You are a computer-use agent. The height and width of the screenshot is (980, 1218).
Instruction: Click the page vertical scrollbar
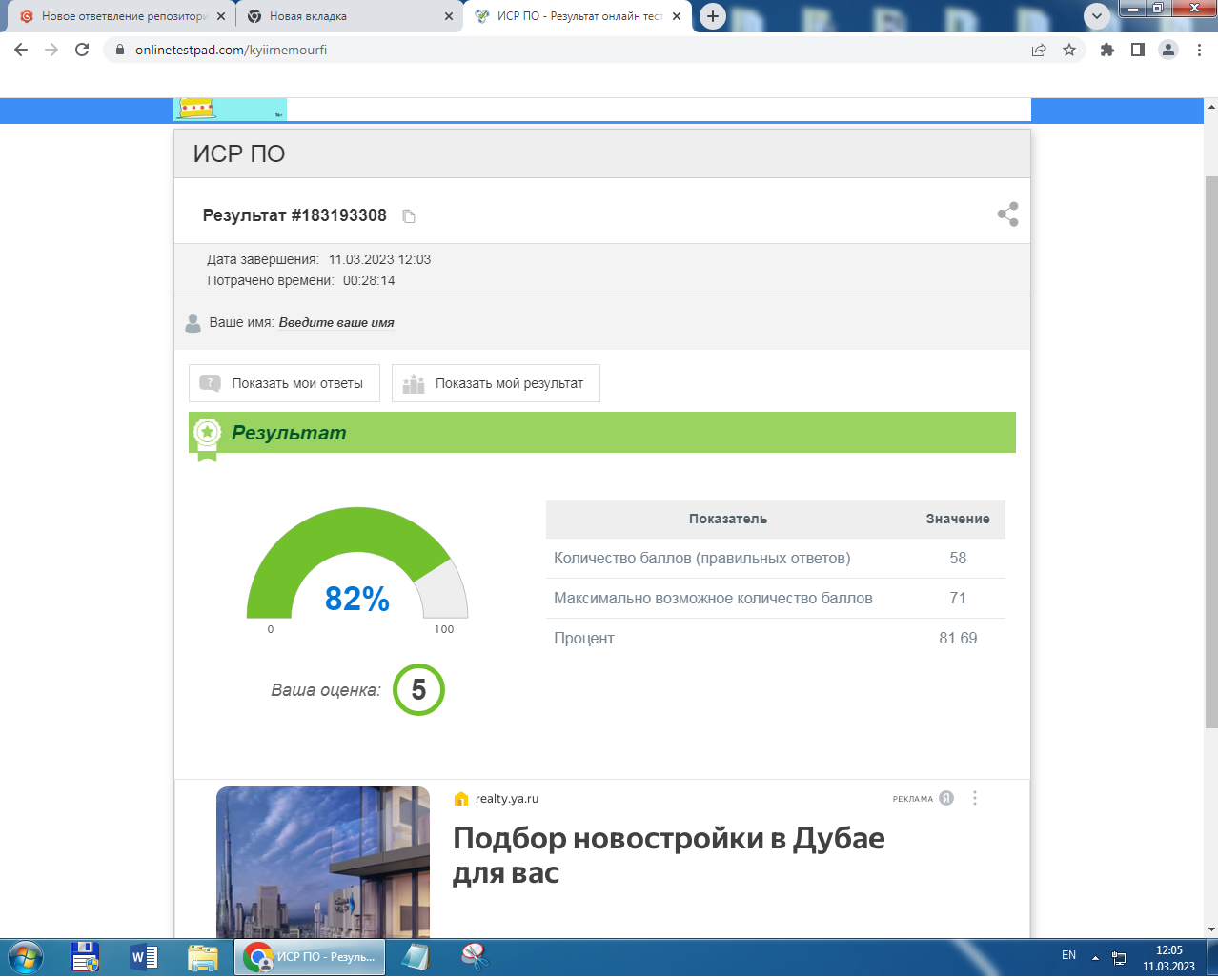pos(1210,448)
